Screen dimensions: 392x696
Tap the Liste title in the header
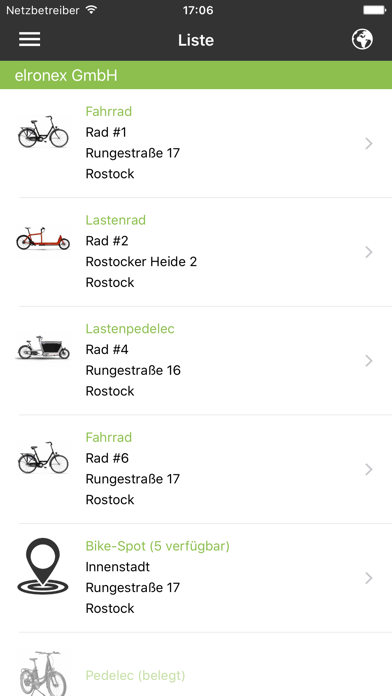[196, 40]
